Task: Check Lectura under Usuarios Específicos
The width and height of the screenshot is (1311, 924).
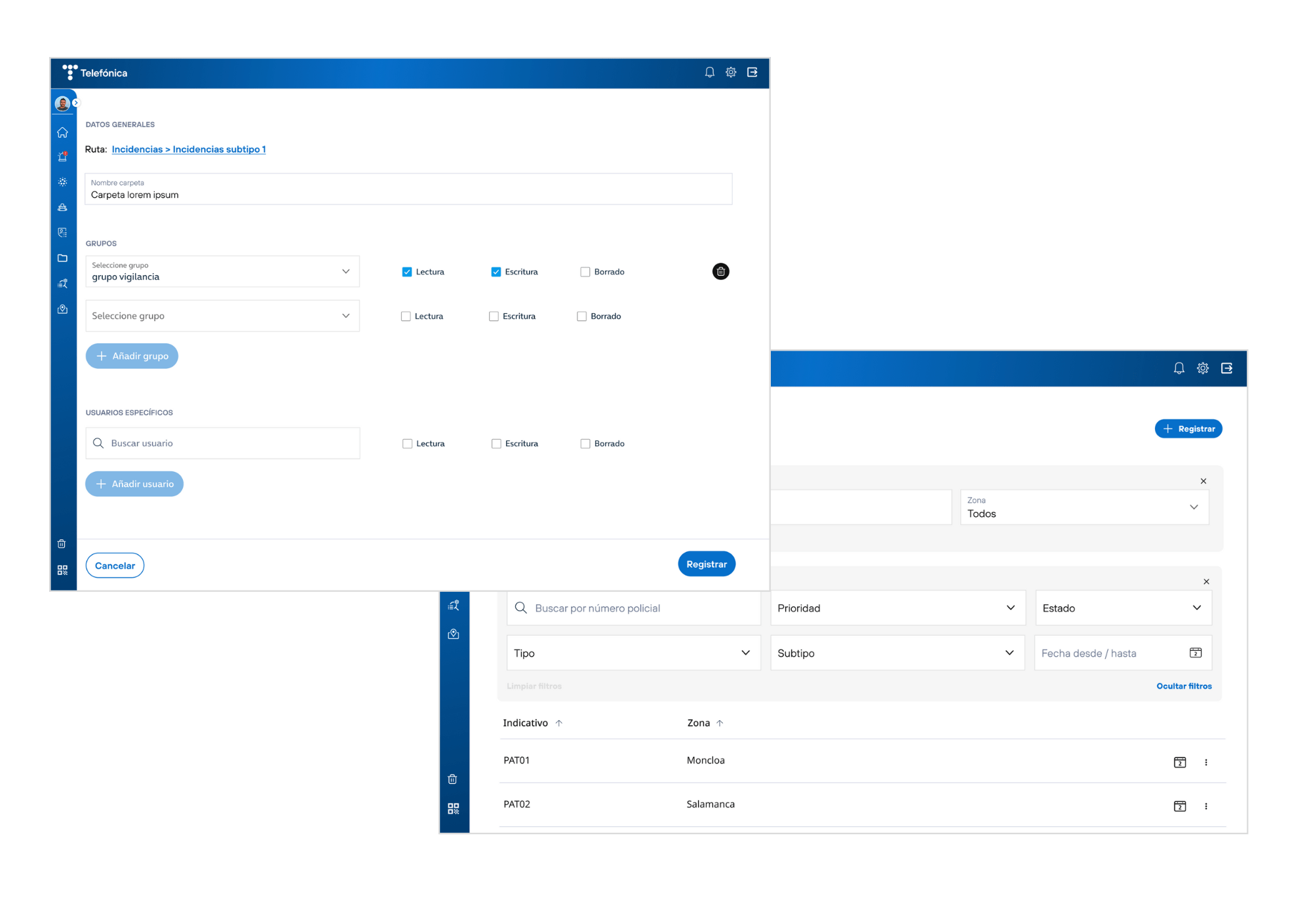Action: click(x=407, y=444)
